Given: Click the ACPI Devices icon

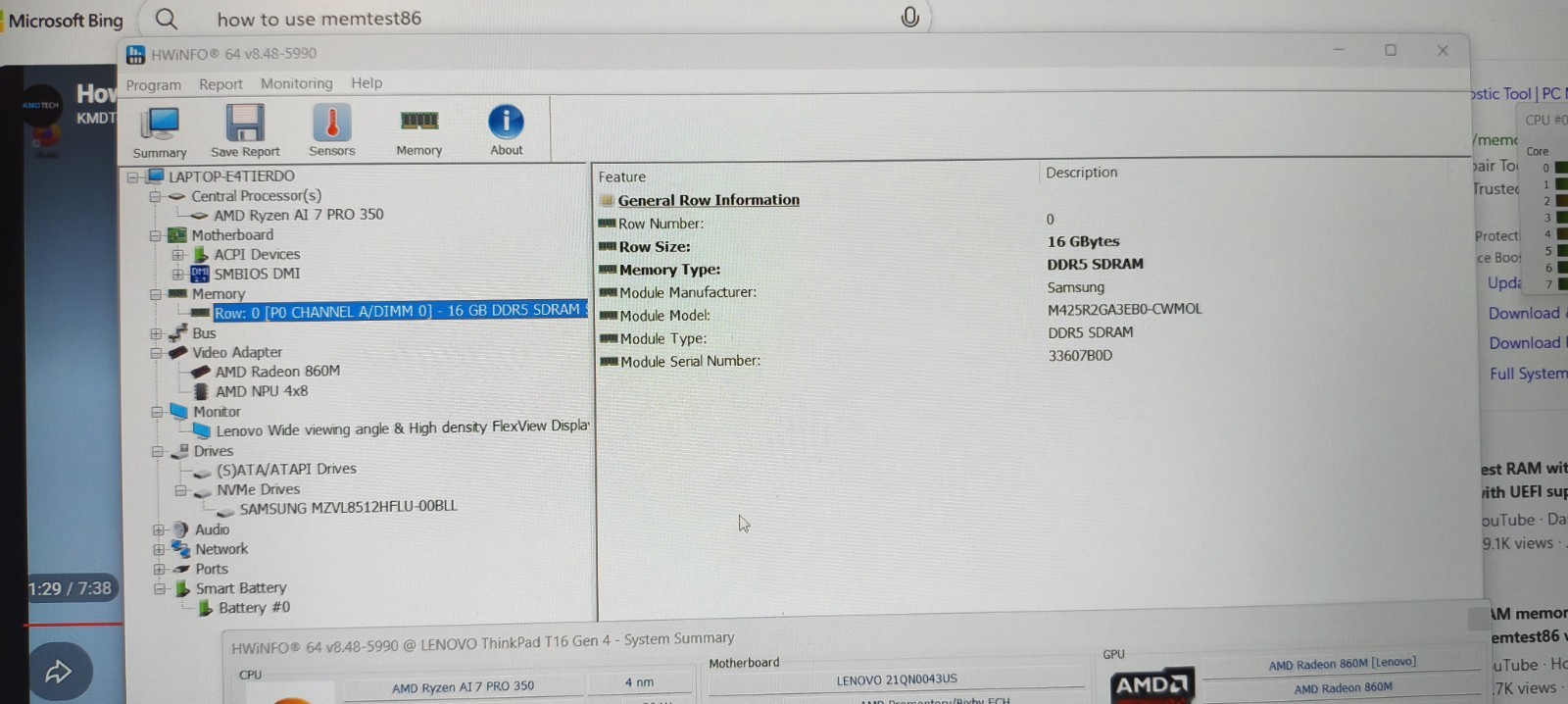Looking at the screenshot, I should click(x=201, y=255).
